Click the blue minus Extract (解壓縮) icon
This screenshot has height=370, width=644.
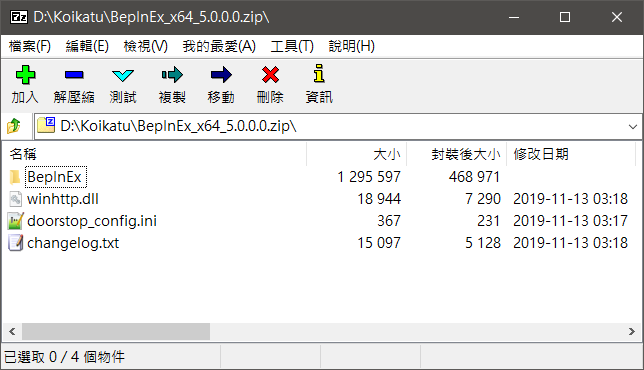coord(74,75)
